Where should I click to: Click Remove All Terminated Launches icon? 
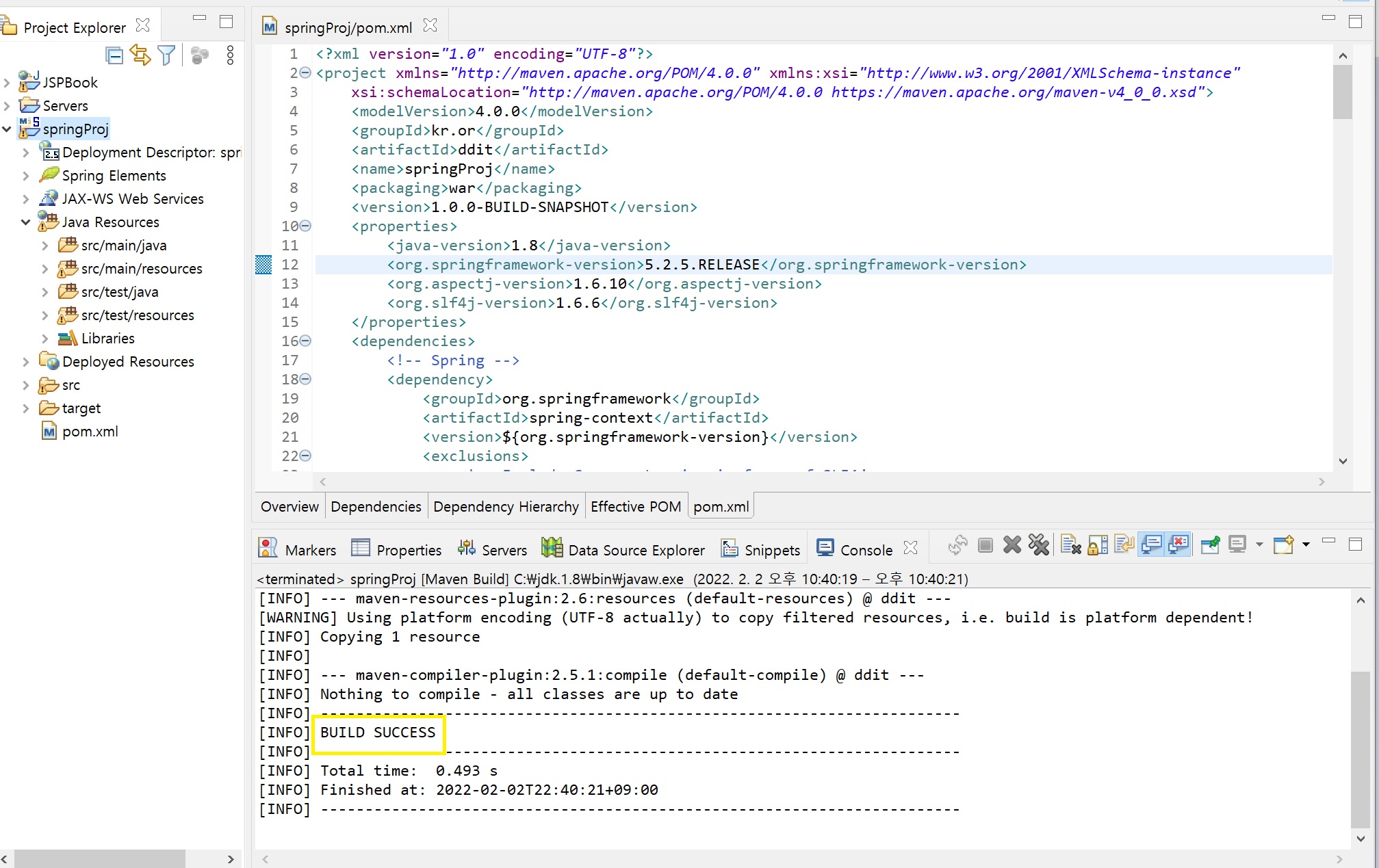tap(1038, 545)
